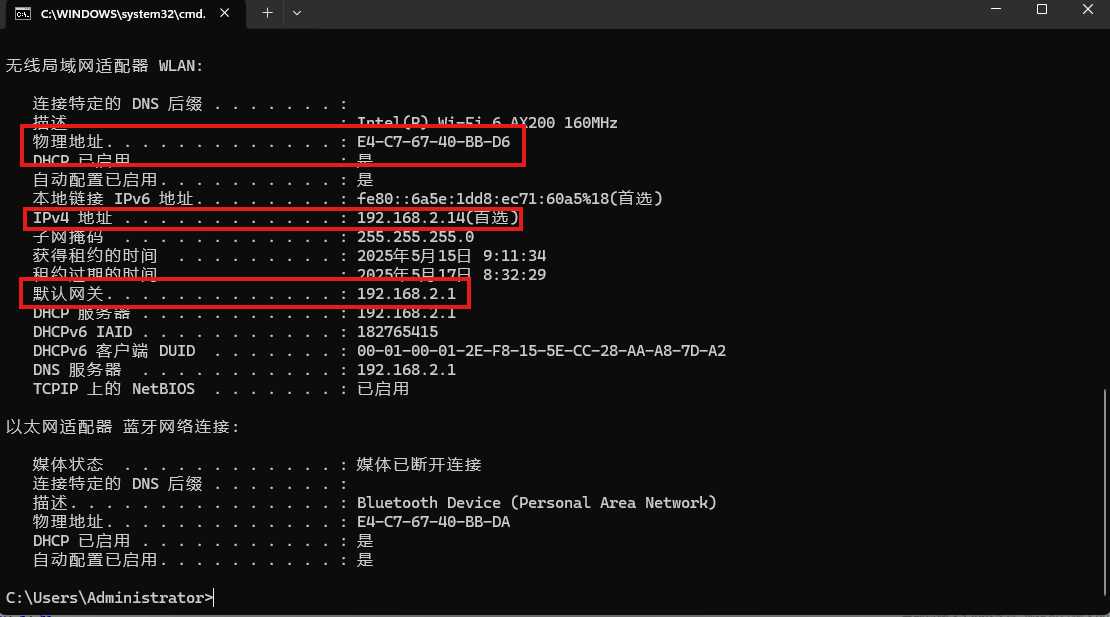Click the DHCPv6 IAID value 182765415
Viewport: 1110px width, 617px height.
[x=397, y=332]
